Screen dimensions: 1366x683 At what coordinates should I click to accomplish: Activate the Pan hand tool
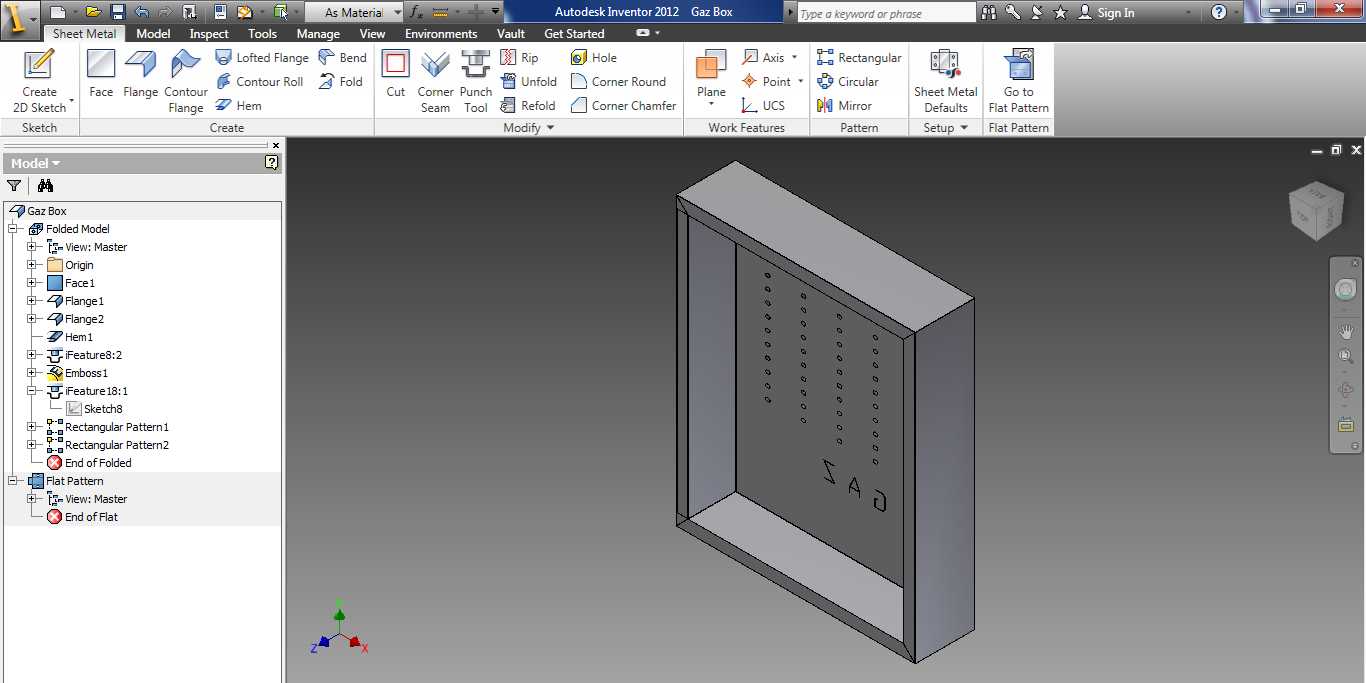tap(1346, 331)
